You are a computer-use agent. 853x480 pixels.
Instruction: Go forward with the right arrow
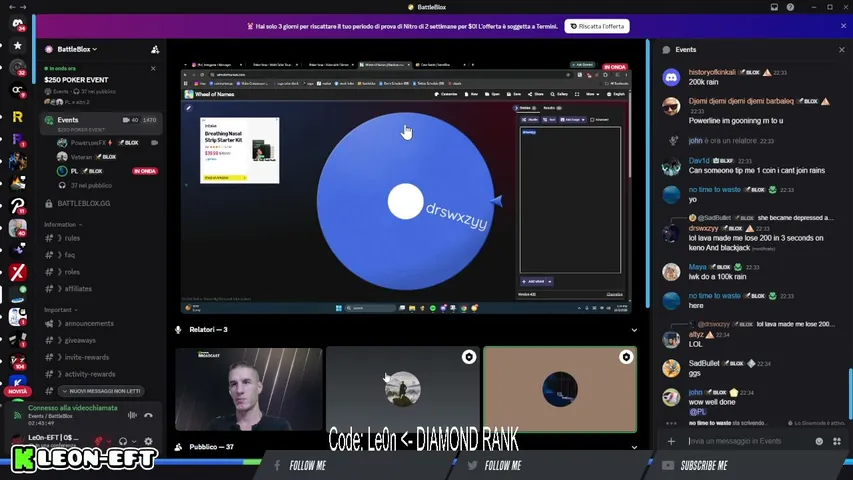pyautogui.click(x=23, y=7)
